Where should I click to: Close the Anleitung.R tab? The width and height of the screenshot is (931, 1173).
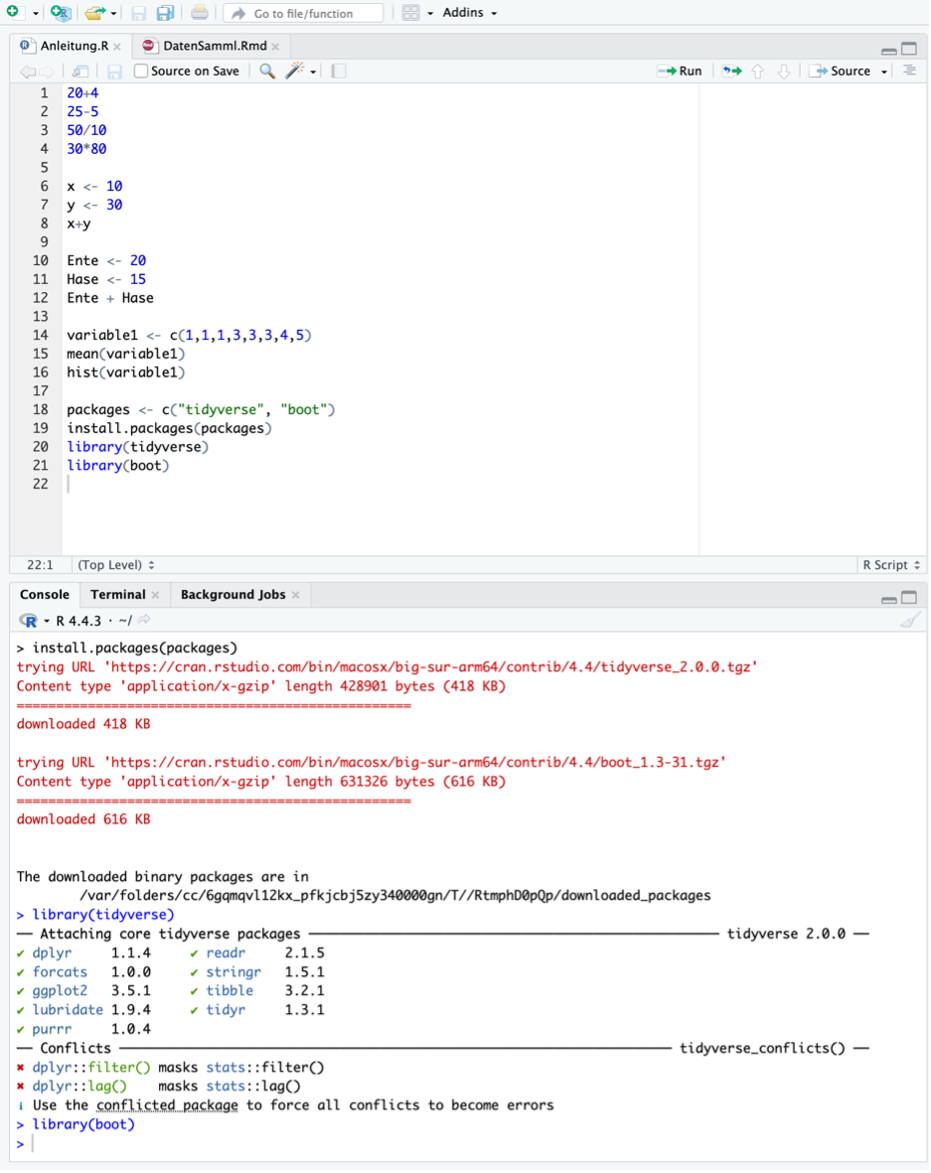[x=117, y=47]
